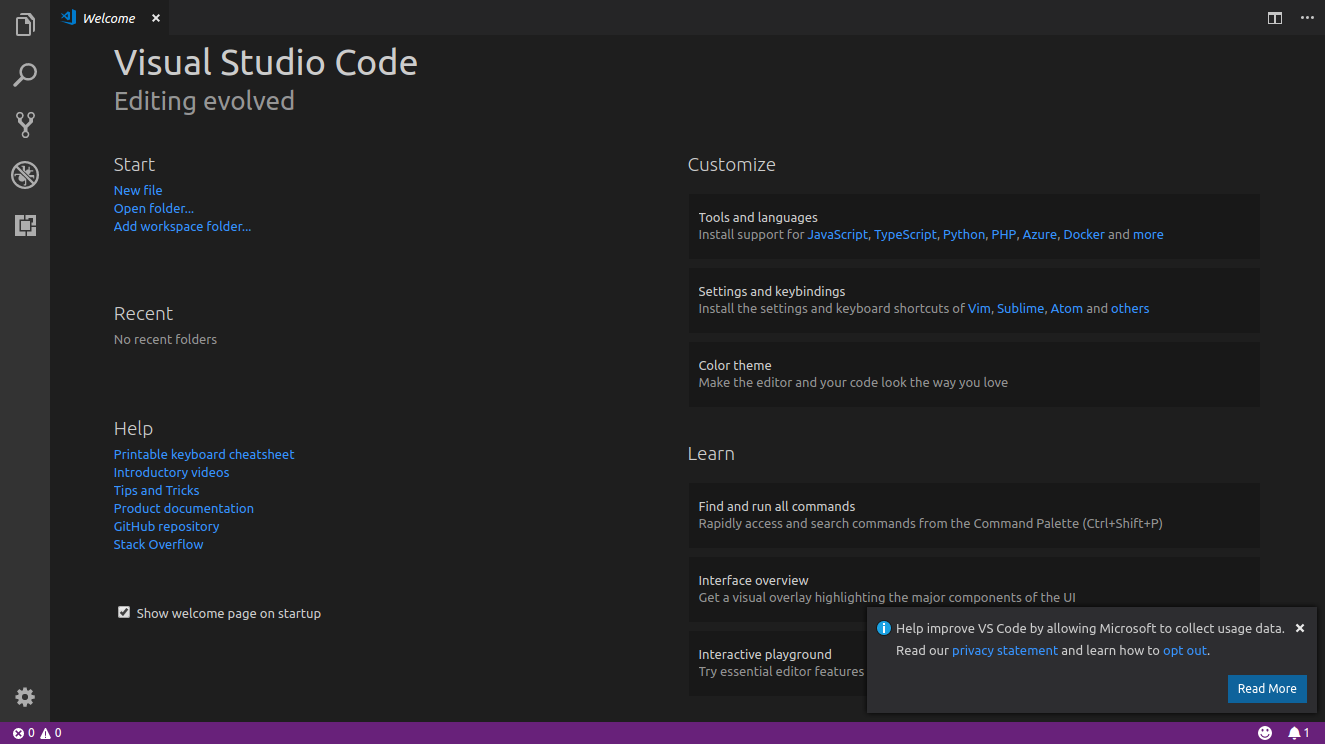Click the Split Editor icon

1274,17
